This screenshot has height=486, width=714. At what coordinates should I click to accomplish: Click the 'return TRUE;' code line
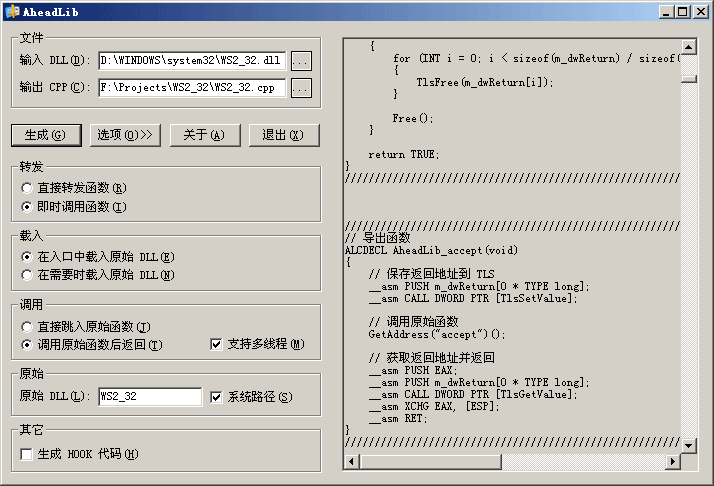pyautogui.click(x=403, y=154)
